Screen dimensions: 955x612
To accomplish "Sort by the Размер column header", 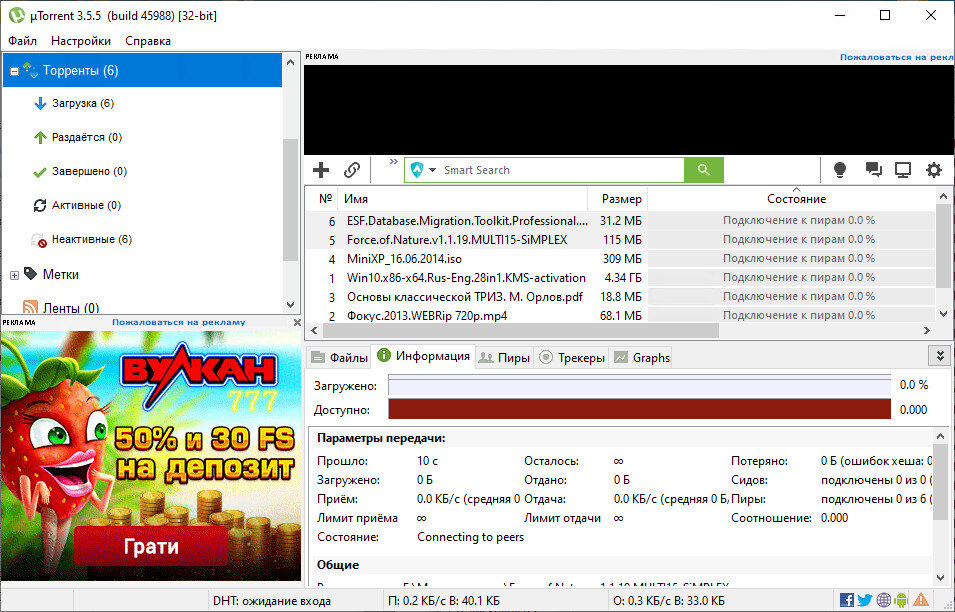I will pos(617,199).
